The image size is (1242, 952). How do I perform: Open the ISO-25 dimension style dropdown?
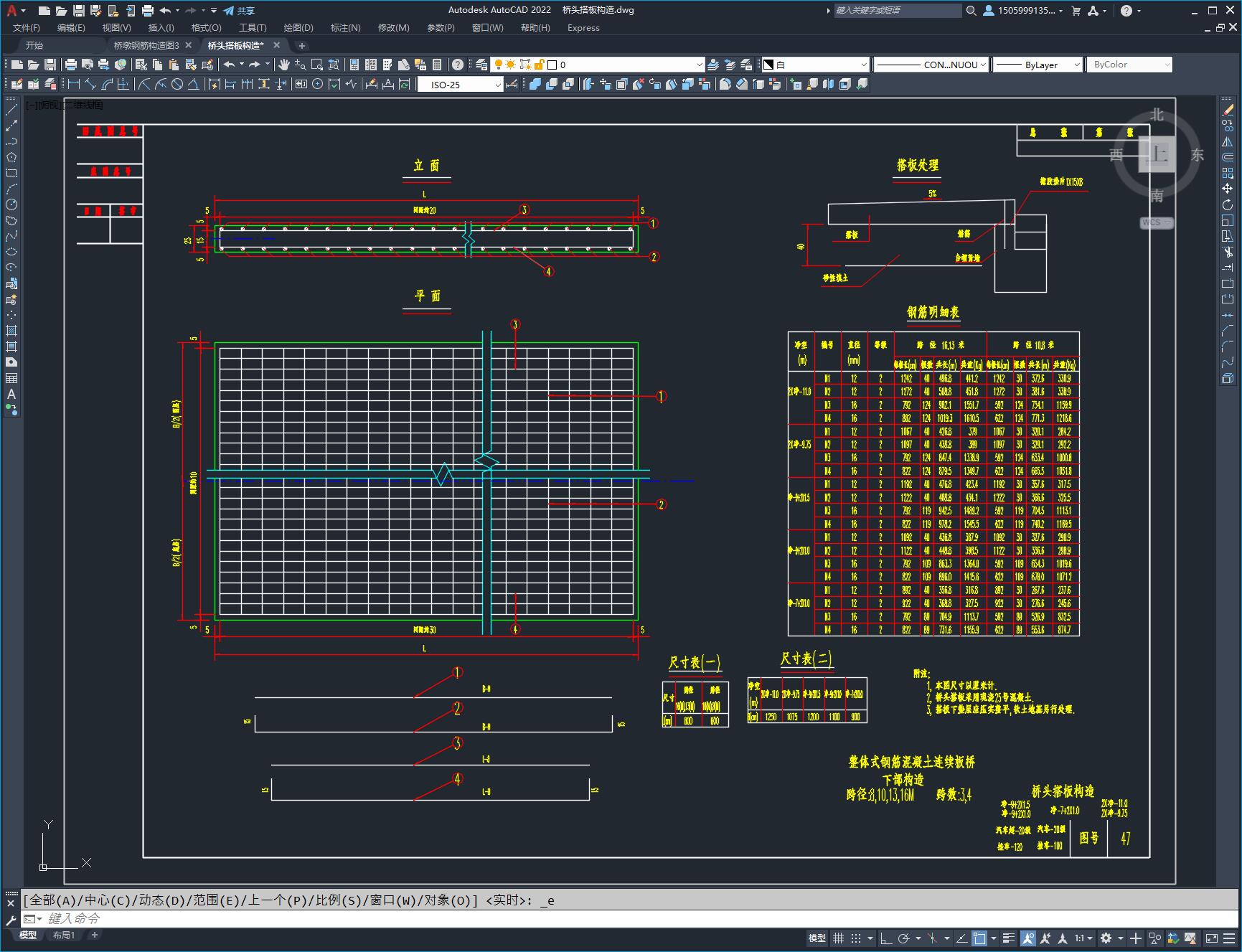[461, 85]
